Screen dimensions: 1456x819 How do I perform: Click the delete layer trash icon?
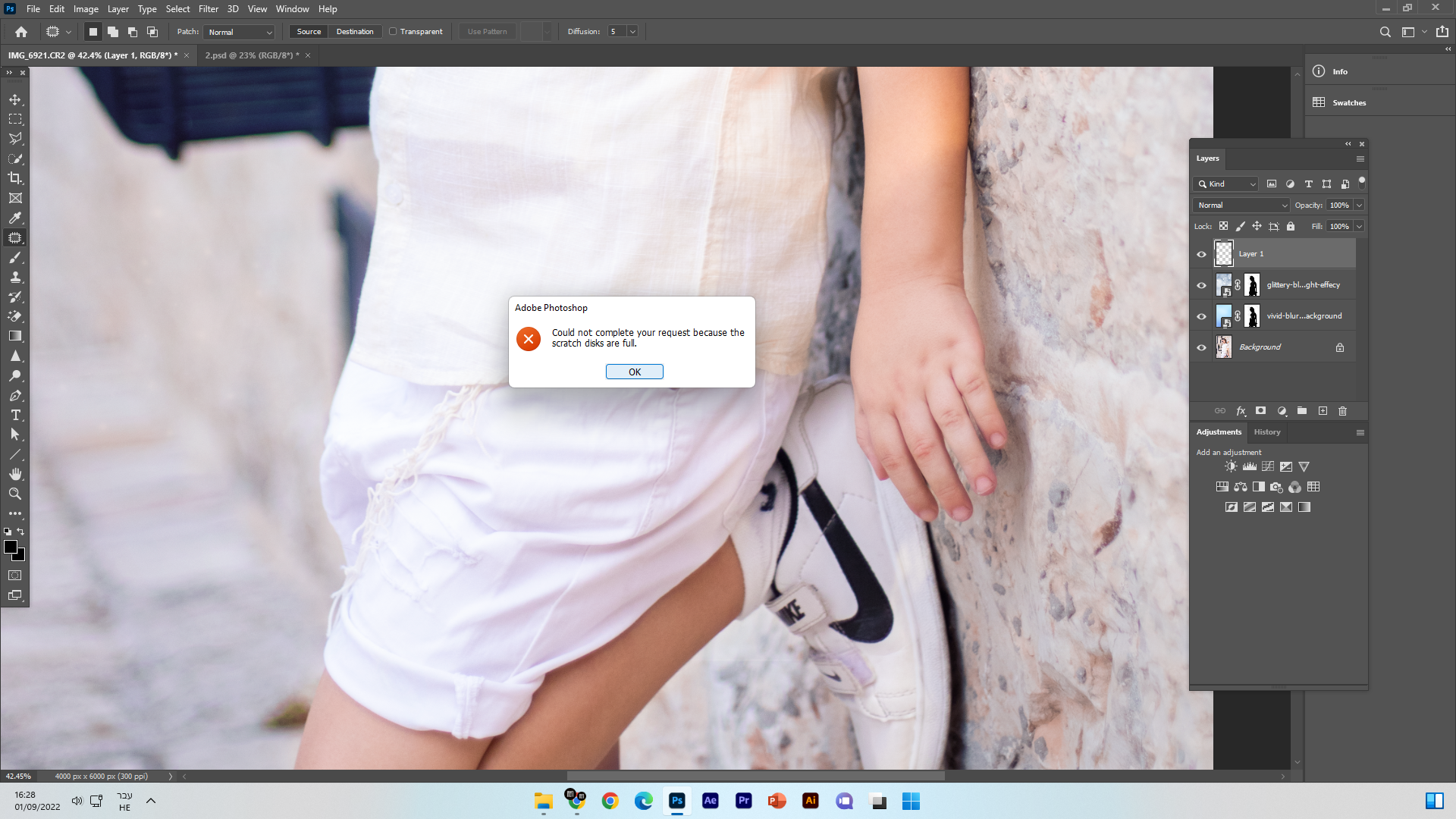click(1342, 411)
